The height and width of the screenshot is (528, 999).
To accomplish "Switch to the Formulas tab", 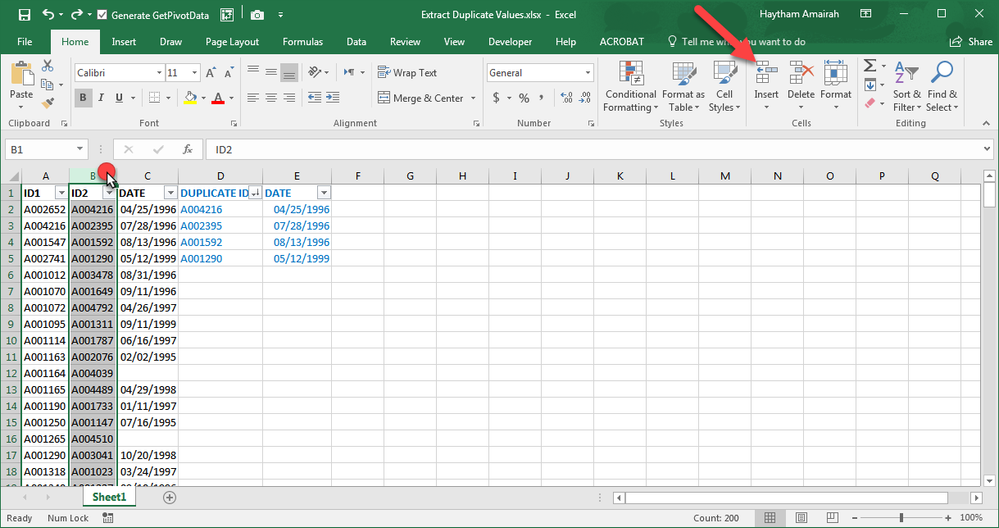I will click(303, 41).
